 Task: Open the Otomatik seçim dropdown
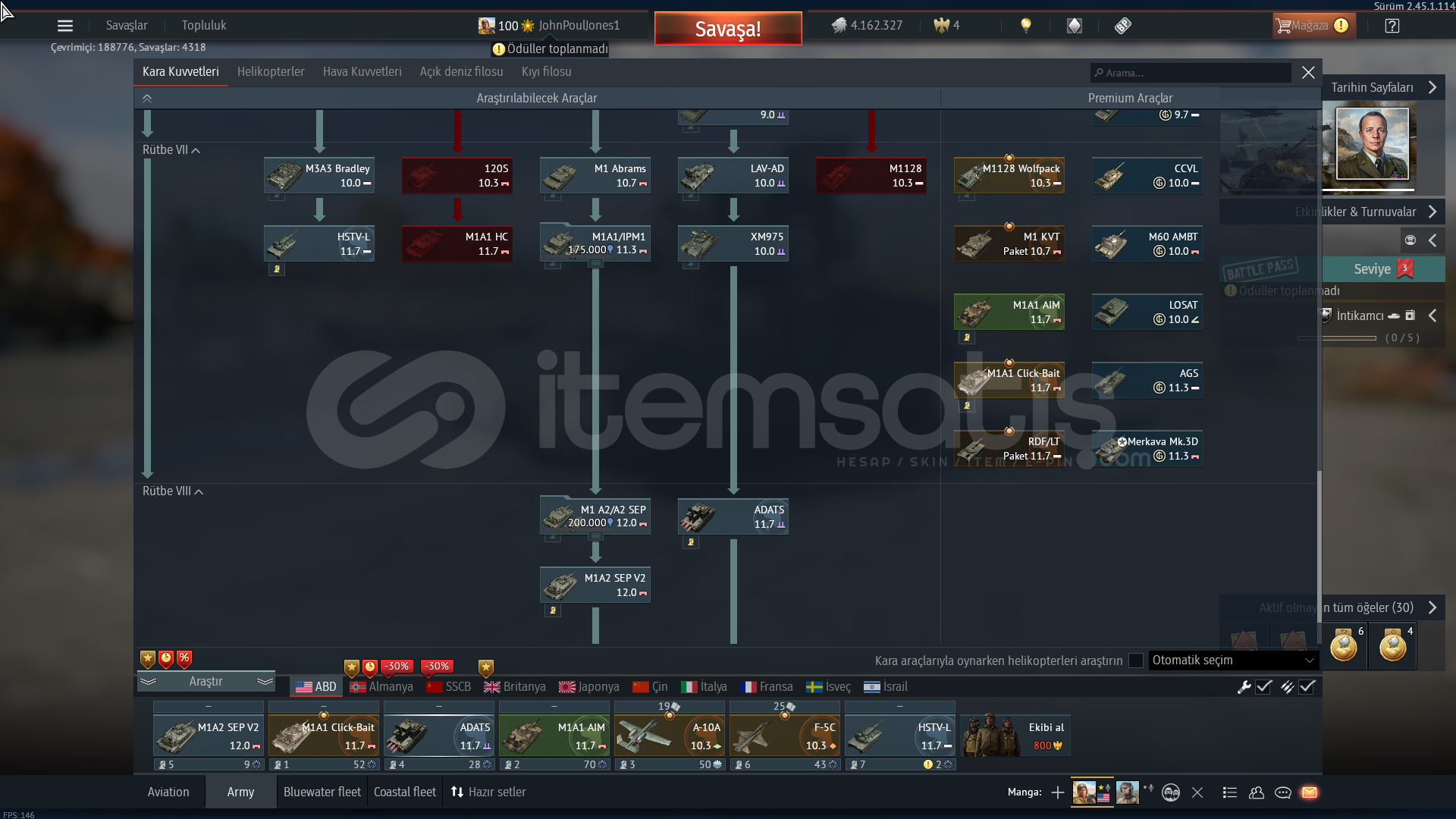pos(1233,661)
